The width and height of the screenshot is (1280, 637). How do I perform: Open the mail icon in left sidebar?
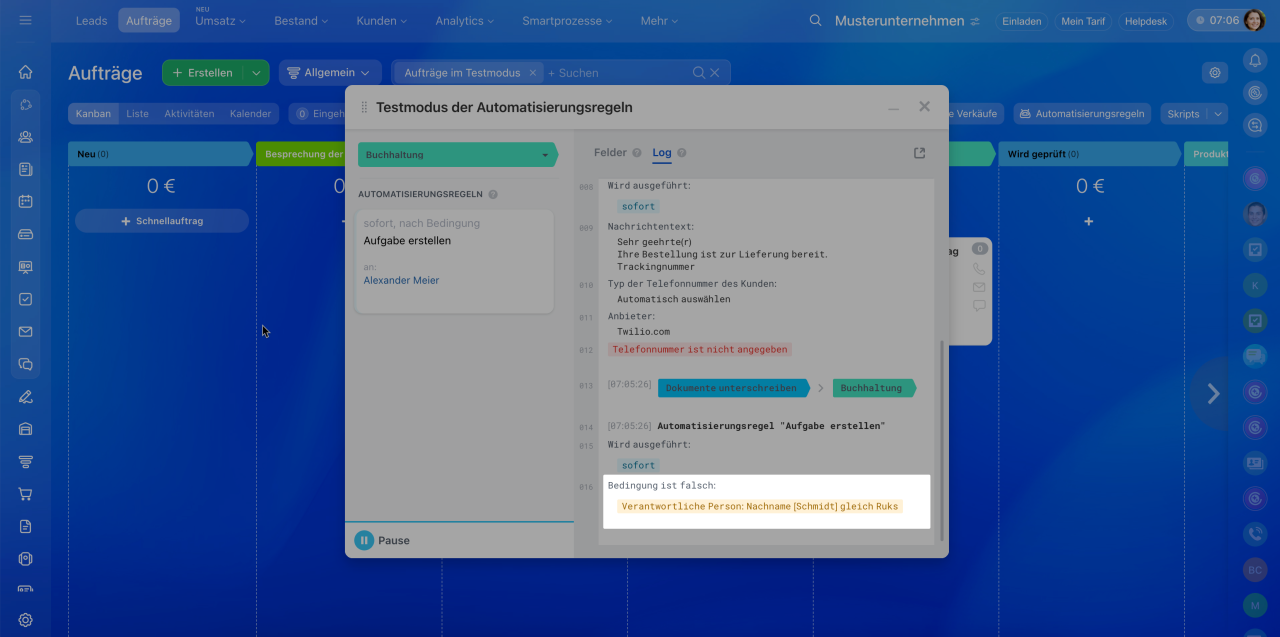click(26, 332)
